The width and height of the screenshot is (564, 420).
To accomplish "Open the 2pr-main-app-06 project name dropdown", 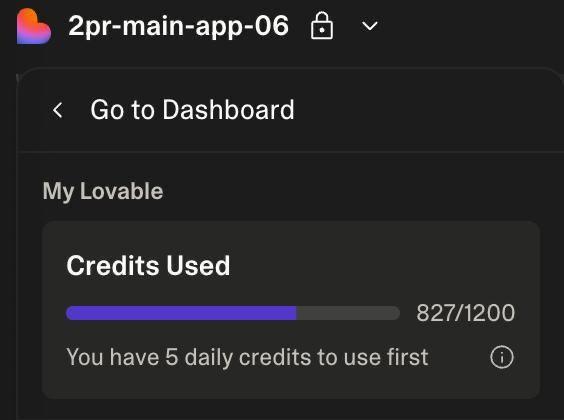I will (x=178, y=26).
